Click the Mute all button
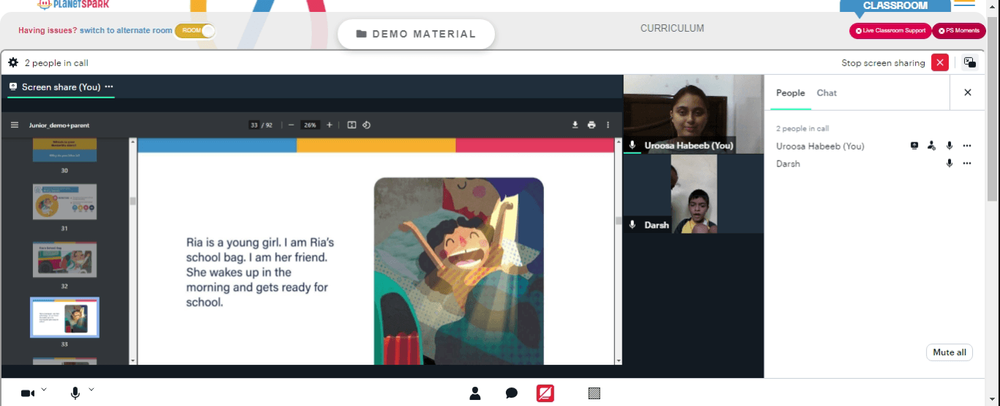 [949, 352]
